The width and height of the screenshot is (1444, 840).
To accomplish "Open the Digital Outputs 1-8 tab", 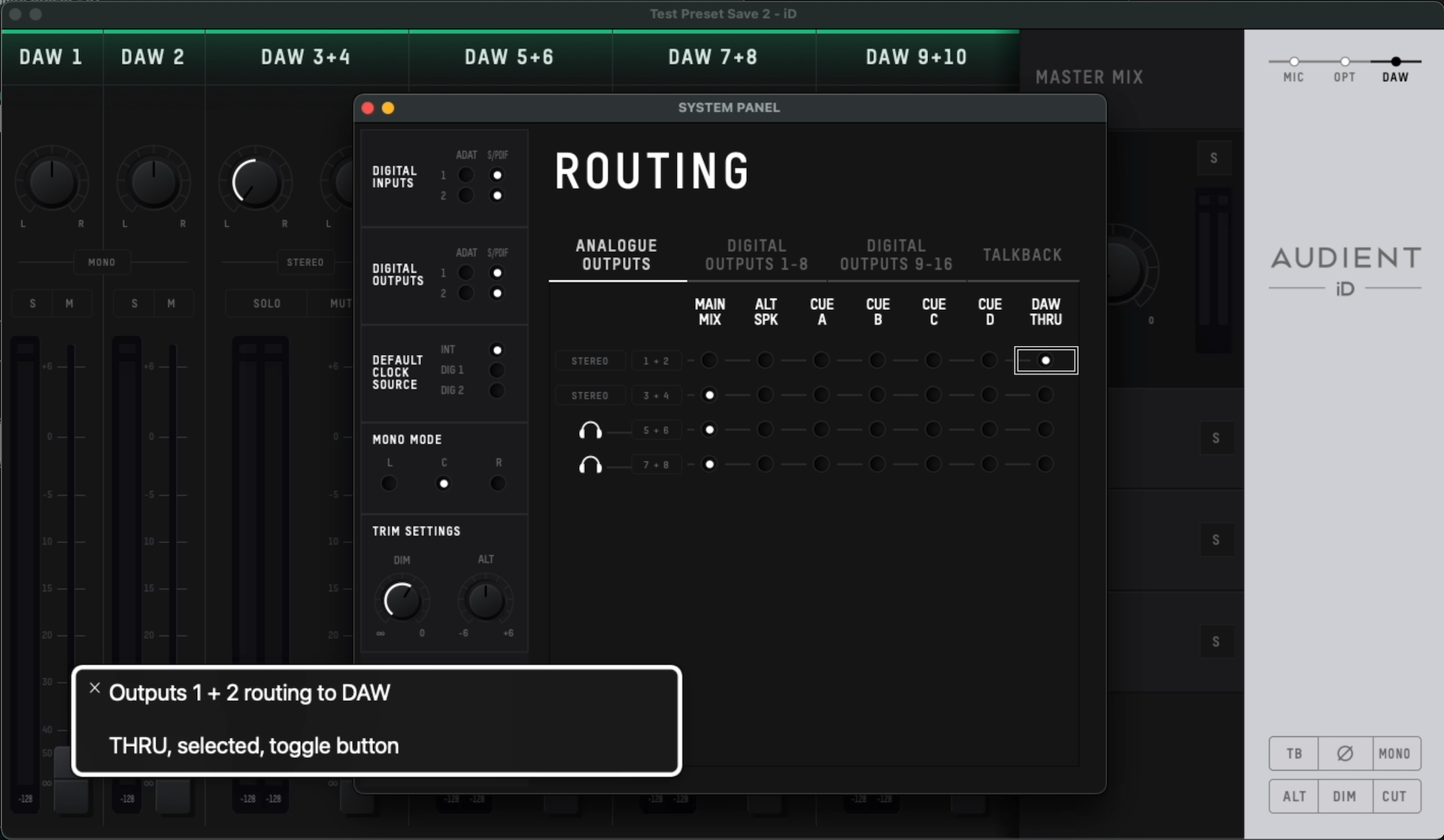I will pyautogui.click(x=756, y=255).
